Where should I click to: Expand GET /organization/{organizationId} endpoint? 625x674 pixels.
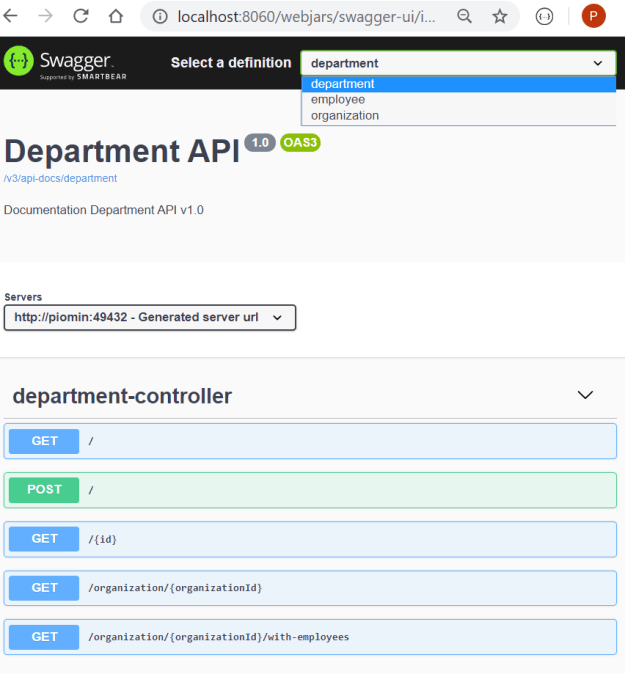pos(310,588)
